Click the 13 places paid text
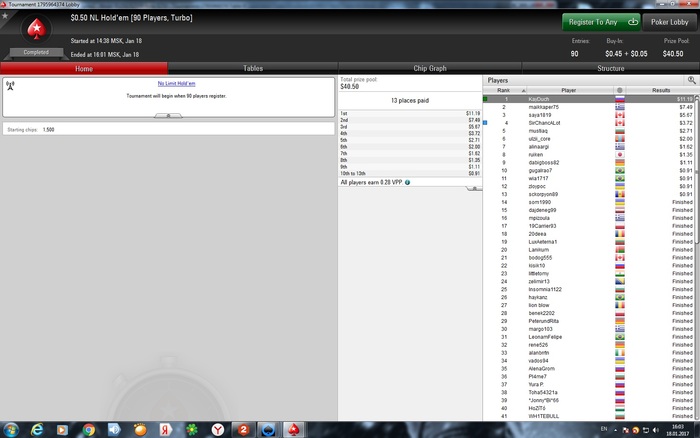The height and width of the screenshot is (438, 700). (410, 100)
